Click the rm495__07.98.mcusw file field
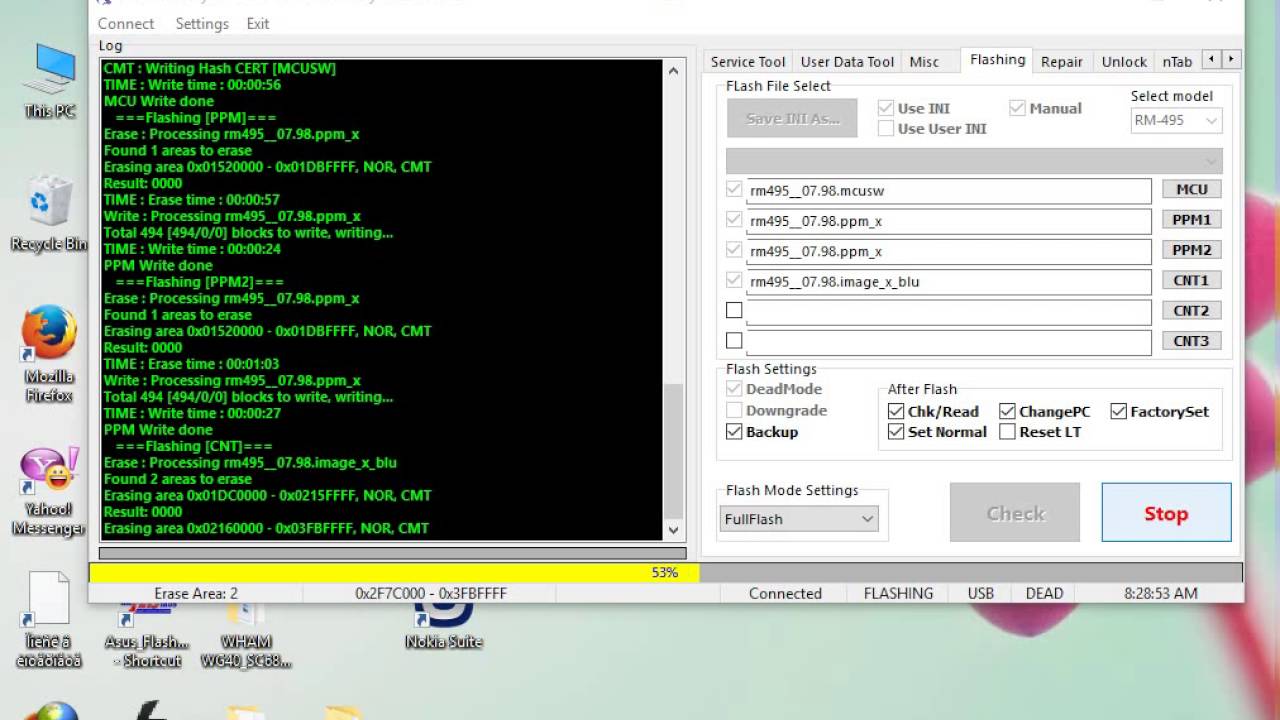The image size is (1280, 720). click(x=949, y=190)
